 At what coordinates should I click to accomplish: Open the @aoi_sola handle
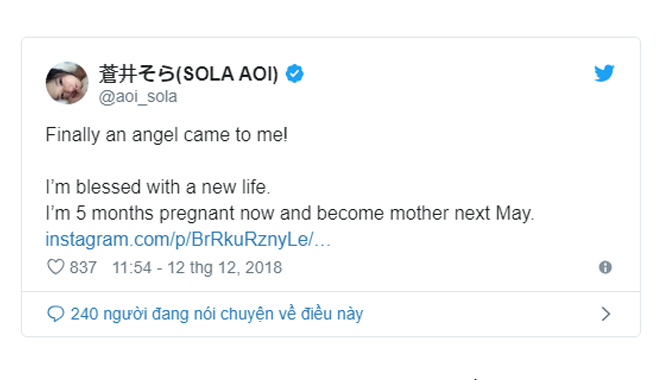[138, 97]
